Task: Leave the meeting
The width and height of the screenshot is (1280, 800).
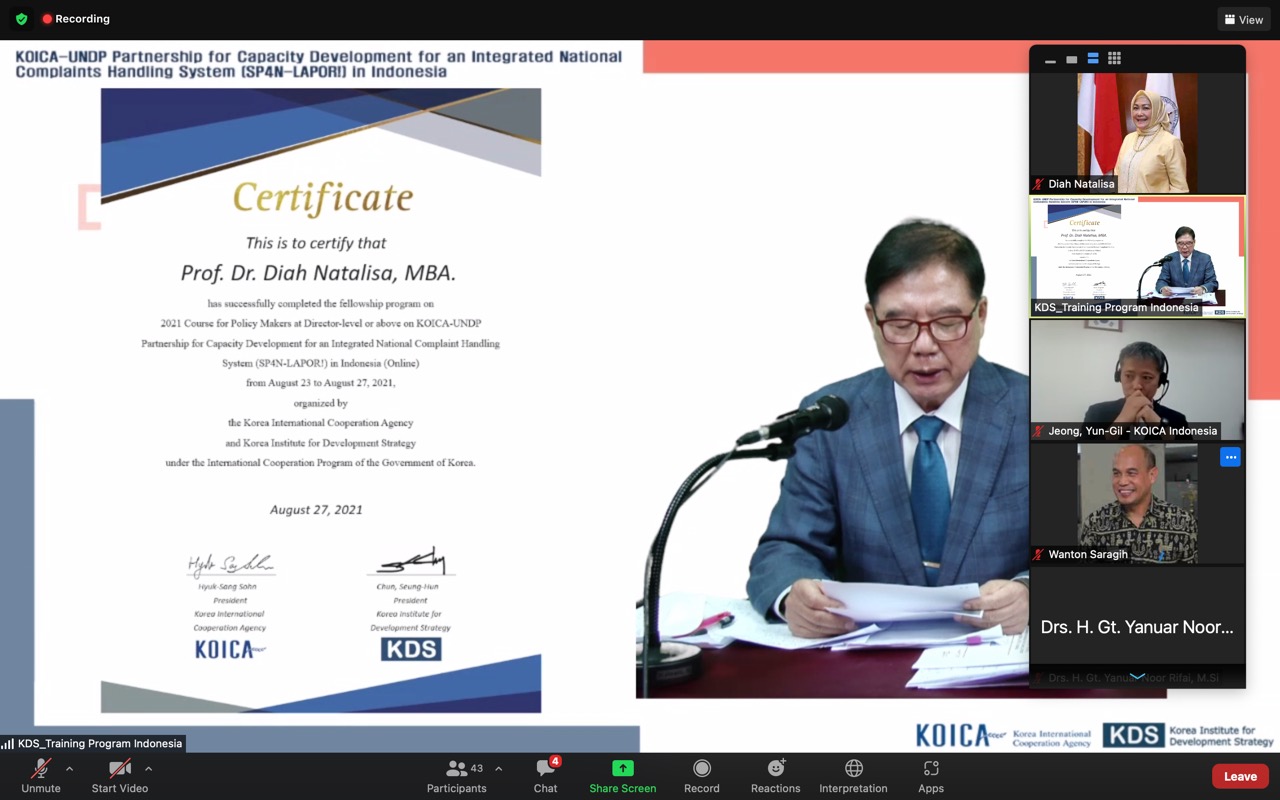Action: click(x=1240, y=776)
